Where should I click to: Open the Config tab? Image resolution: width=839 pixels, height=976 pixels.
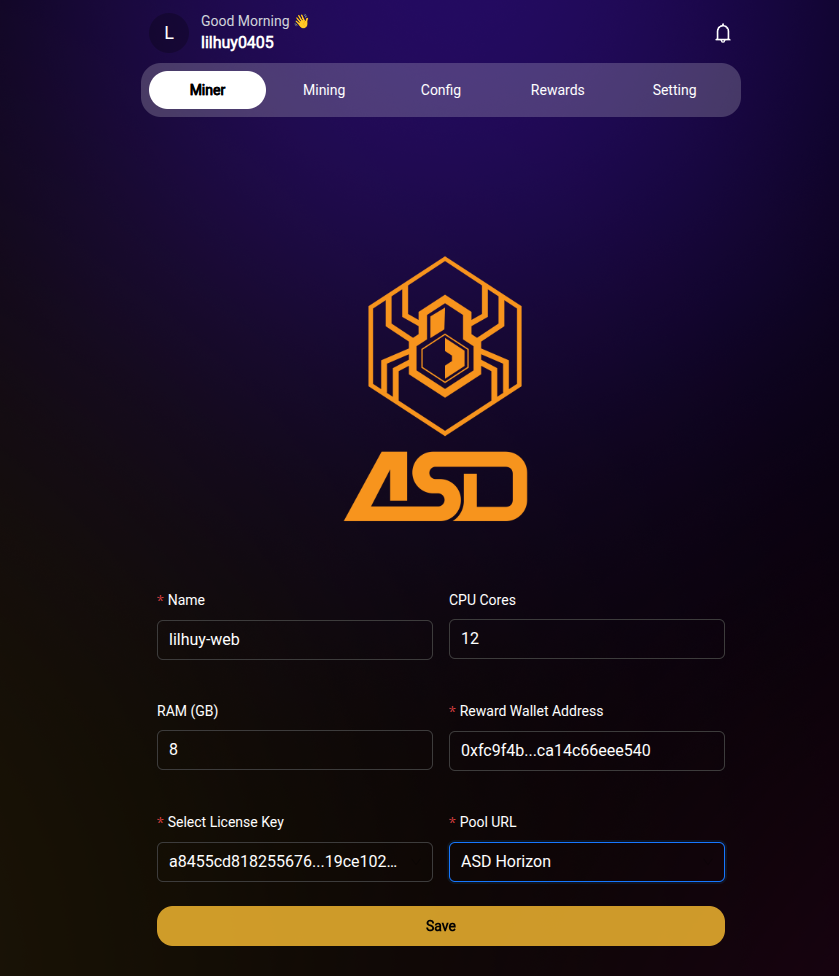(x=440, y=89)
